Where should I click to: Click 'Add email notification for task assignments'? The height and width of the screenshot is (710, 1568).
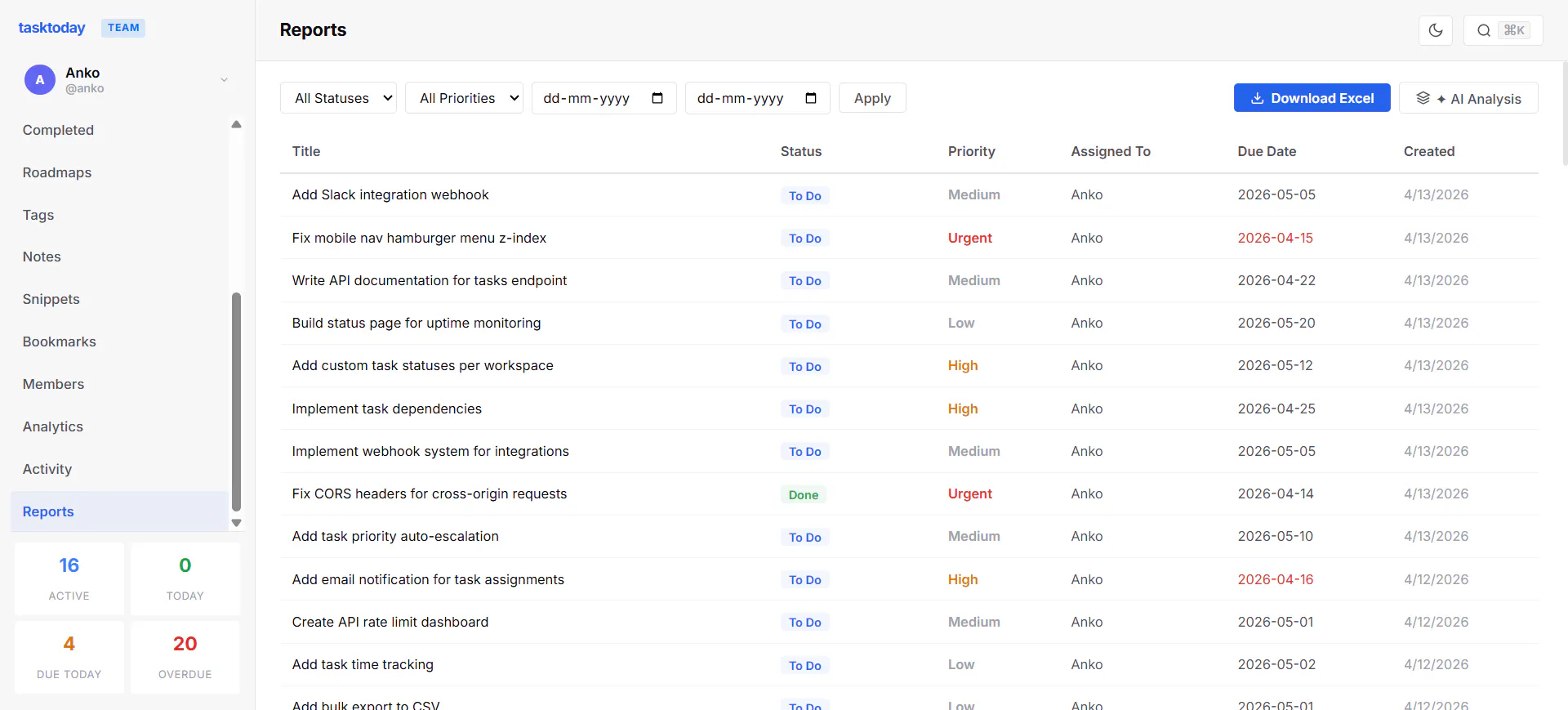pos(428,579)
